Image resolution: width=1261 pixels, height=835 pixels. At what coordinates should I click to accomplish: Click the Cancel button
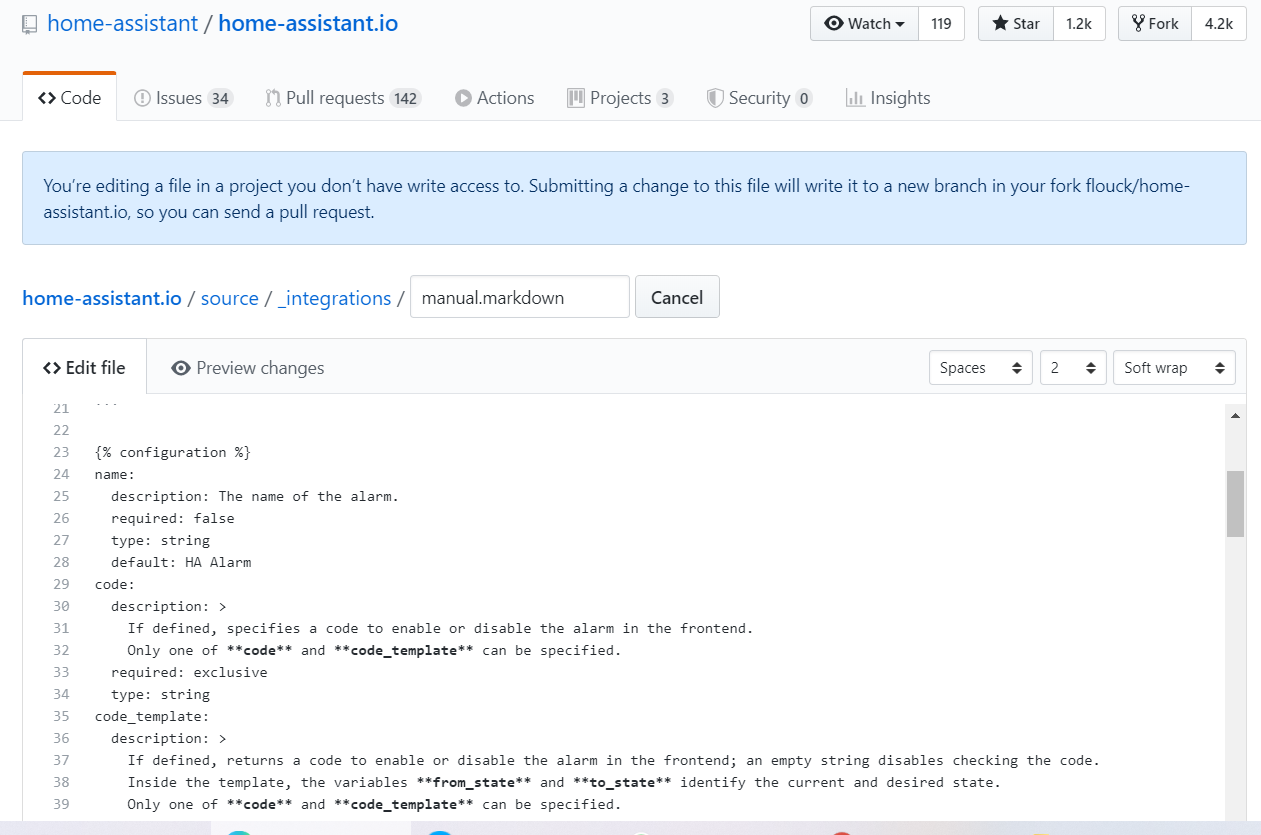[x=677, y=298]
